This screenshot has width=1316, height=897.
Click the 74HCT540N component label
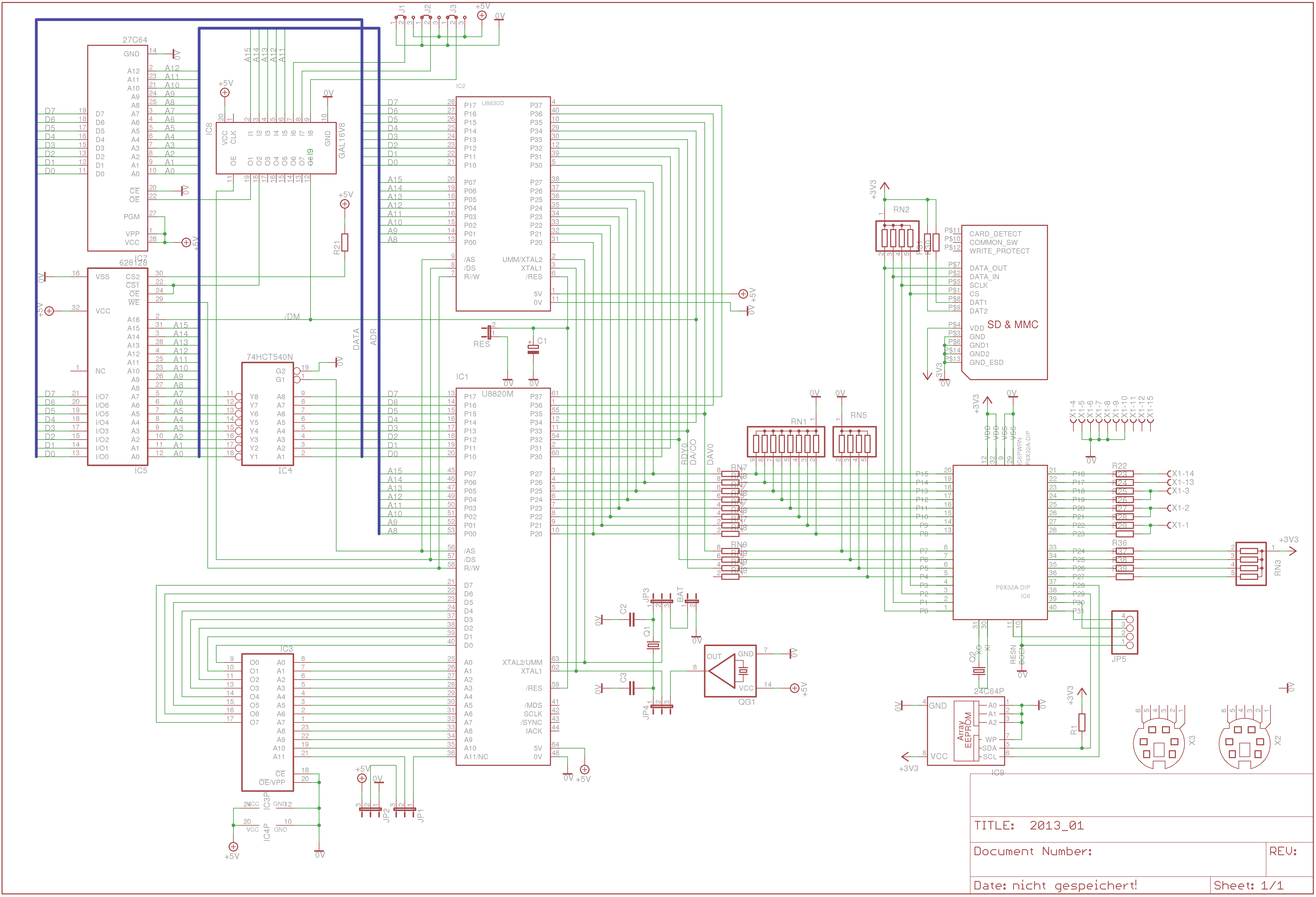click(269, 357)
